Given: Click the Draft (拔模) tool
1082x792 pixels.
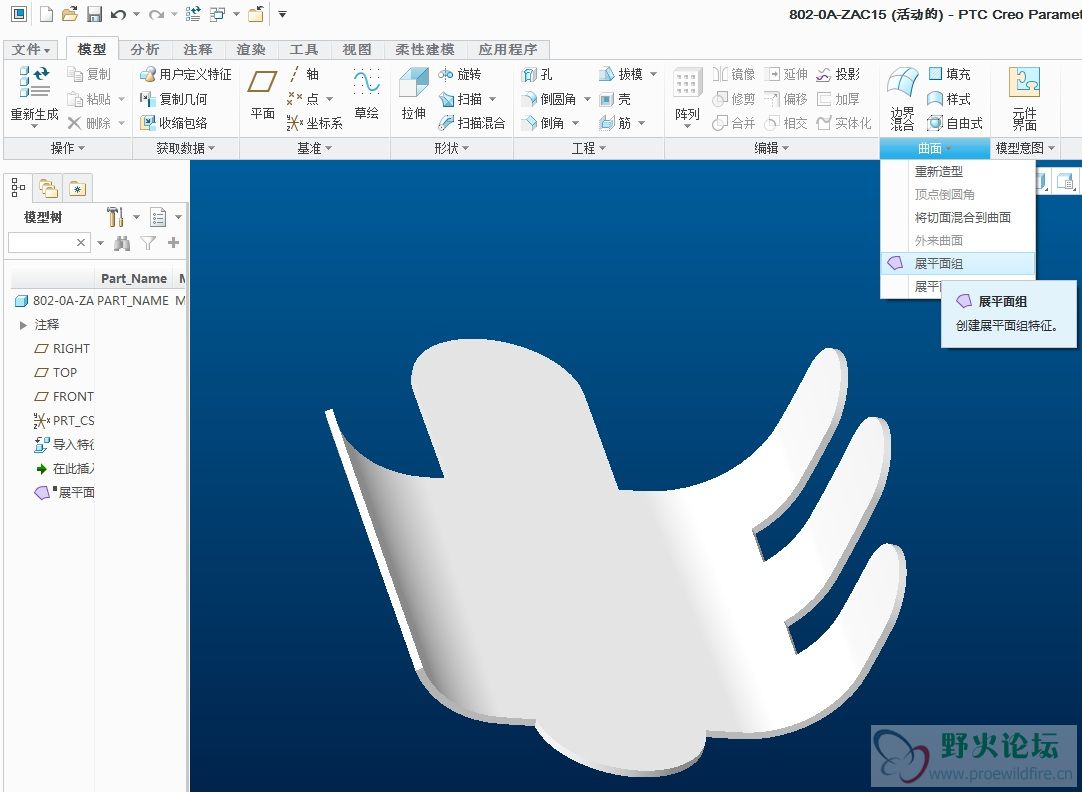Looking at the screenshot, I should click(621, 74).
